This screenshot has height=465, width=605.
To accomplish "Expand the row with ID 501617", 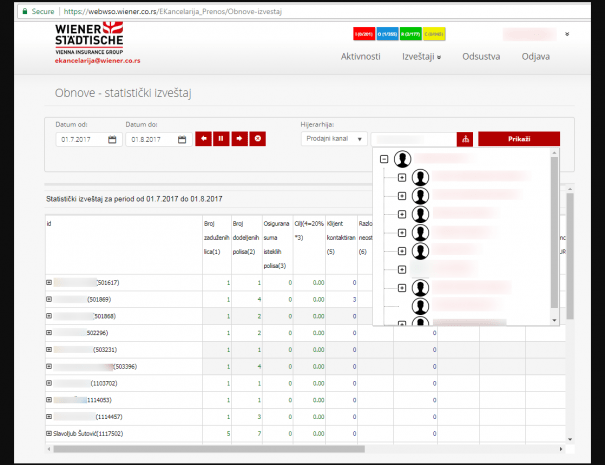I will point(49,283).
